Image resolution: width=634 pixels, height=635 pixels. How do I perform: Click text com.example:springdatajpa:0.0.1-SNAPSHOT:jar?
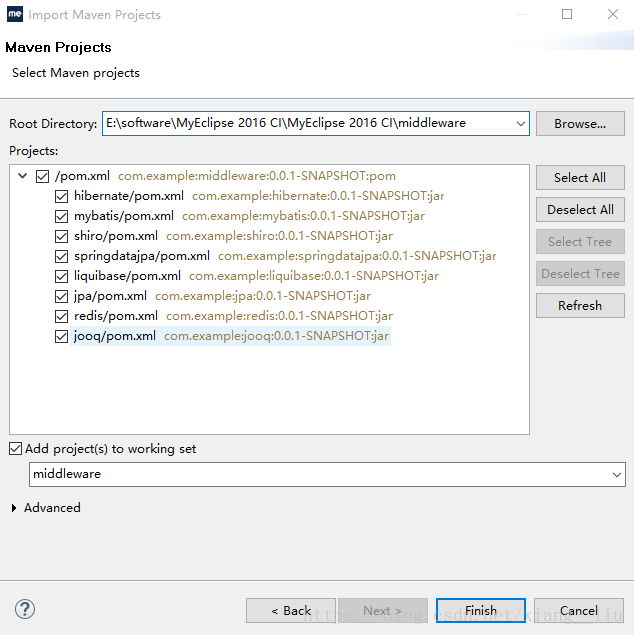click(x=357, y=256)
